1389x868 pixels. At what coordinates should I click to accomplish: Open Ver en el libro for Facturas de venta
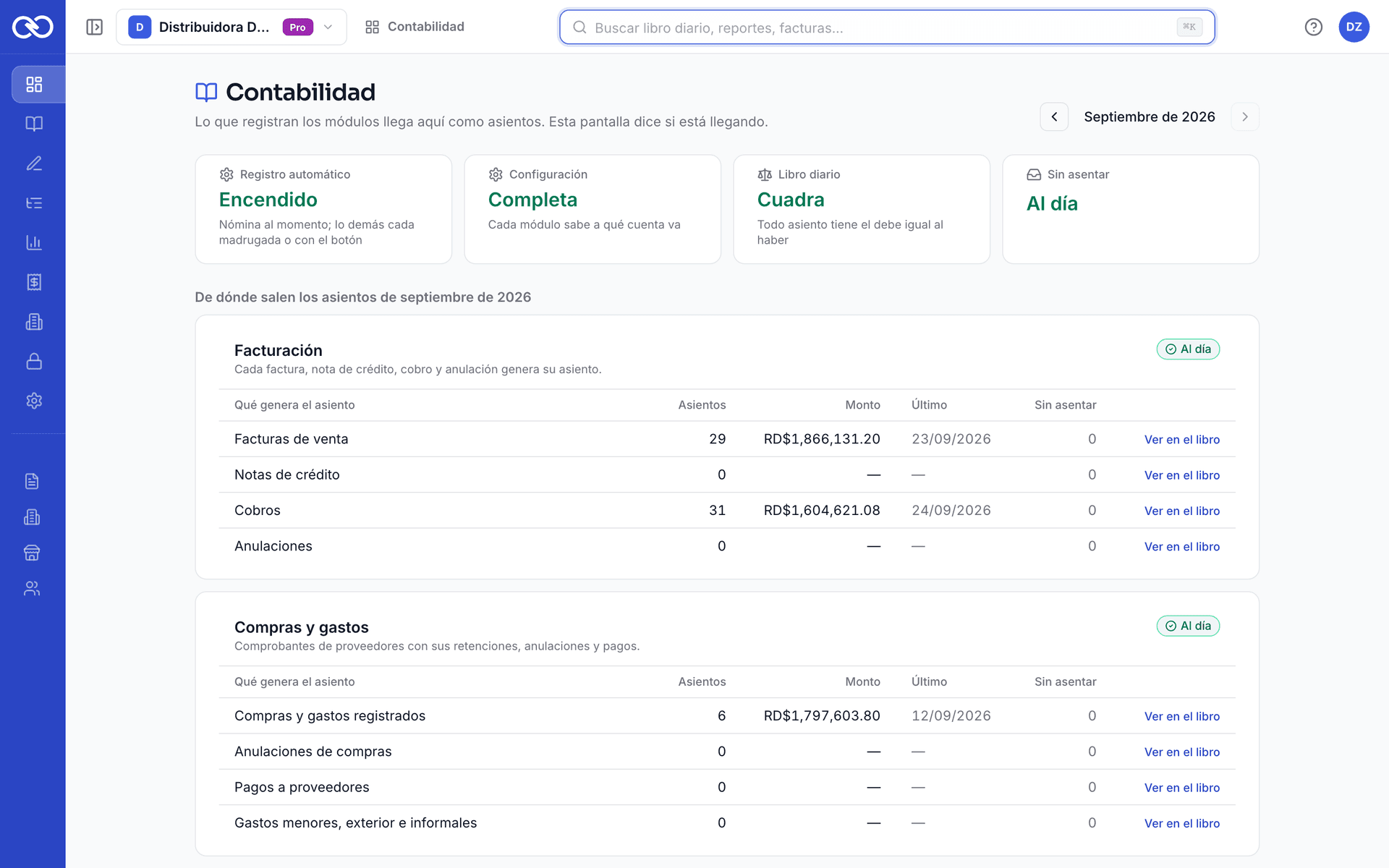1182,440
